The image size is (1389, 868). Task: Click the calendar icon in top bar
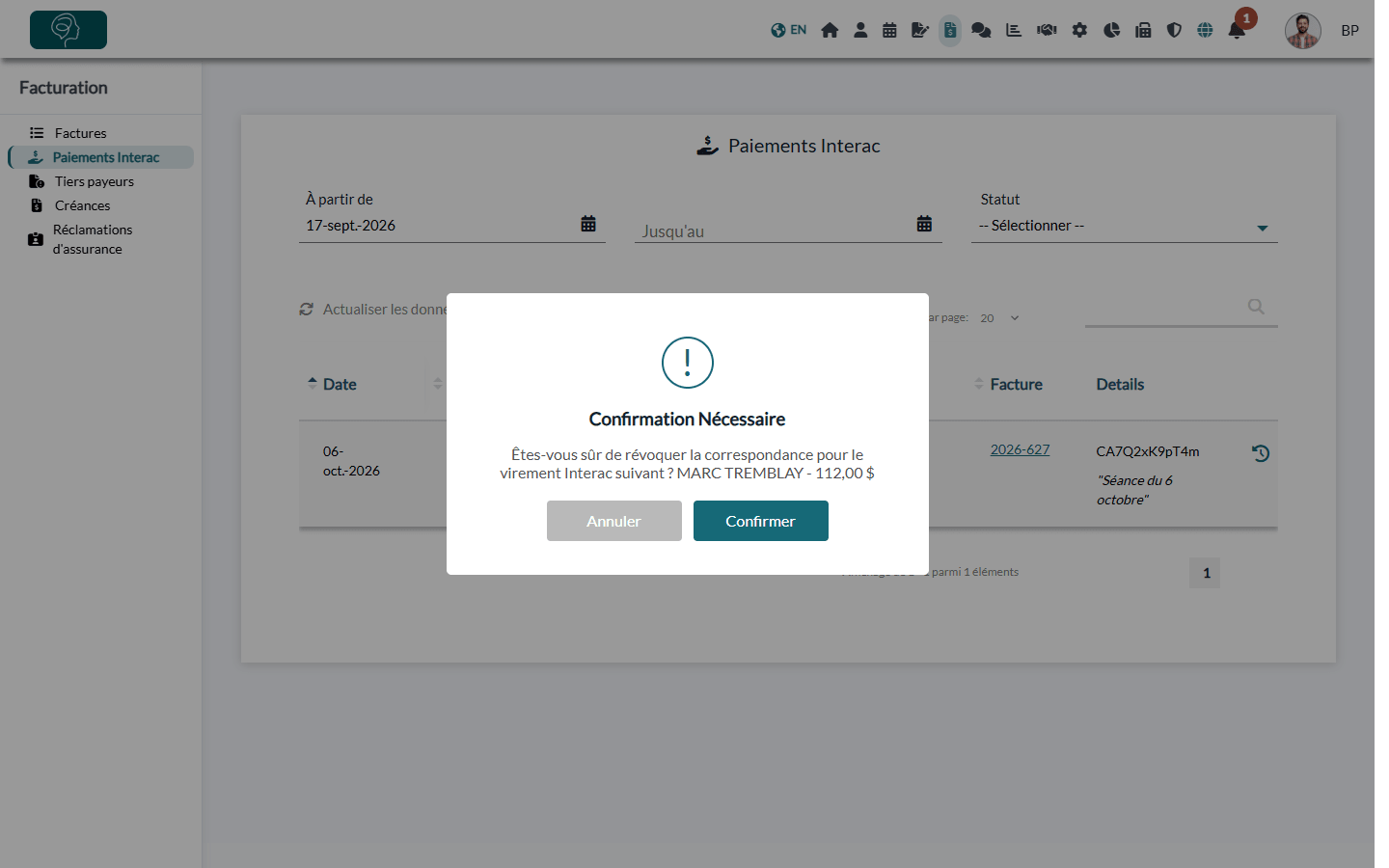[x=889, y=30]
